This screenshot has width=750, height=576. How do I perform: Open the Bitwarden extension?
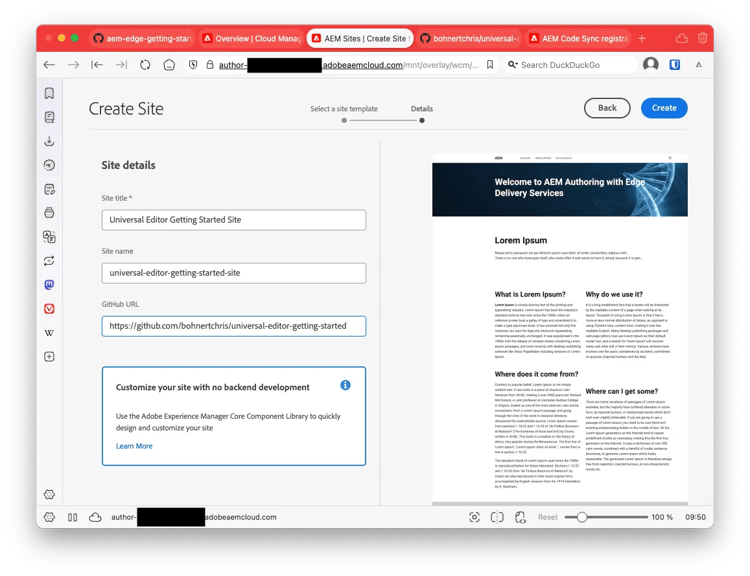tap(674, 64)
